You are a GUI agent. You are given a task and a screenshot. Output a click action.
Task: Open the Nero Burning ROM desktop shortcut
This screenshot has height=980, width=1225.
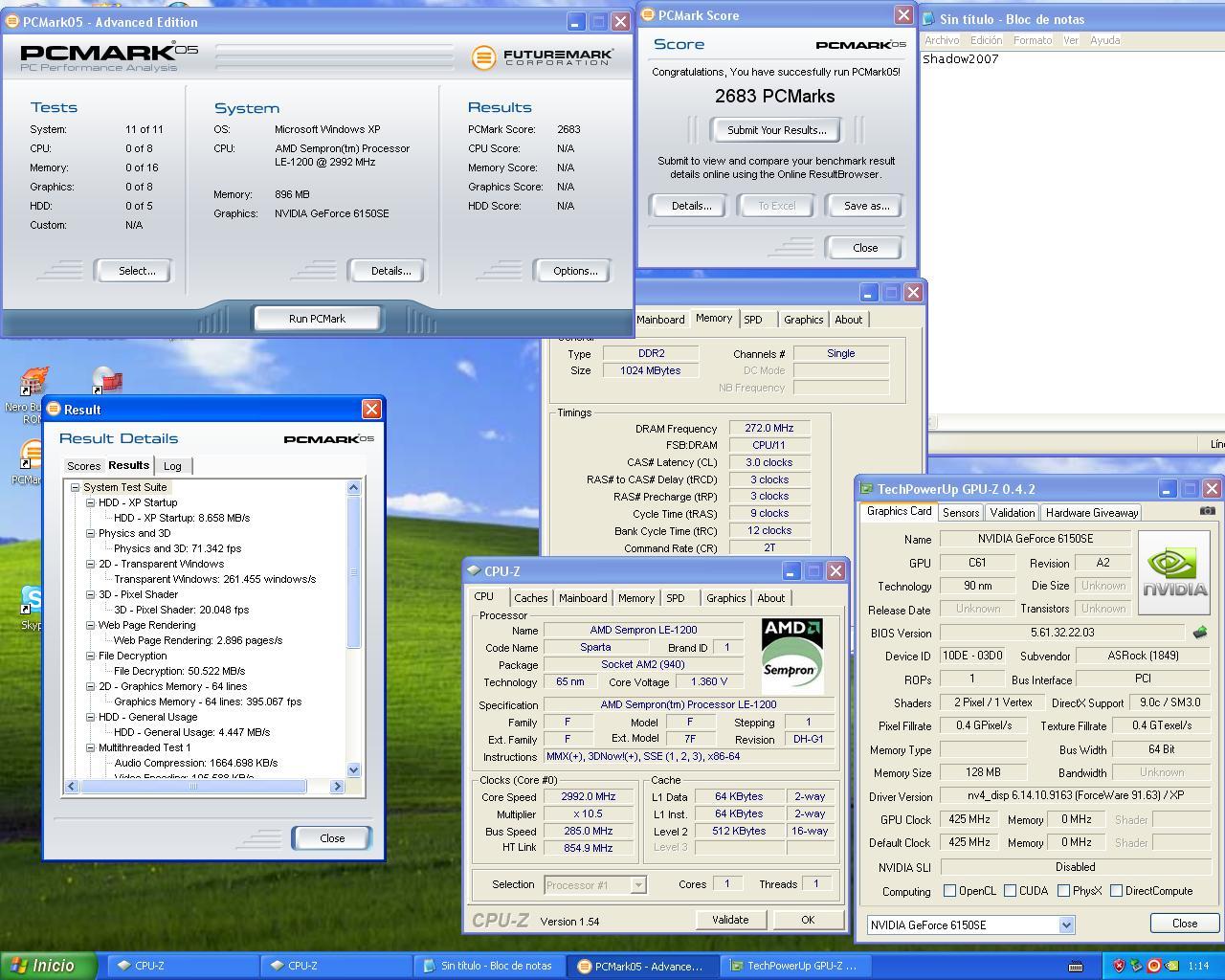[33, 383]
